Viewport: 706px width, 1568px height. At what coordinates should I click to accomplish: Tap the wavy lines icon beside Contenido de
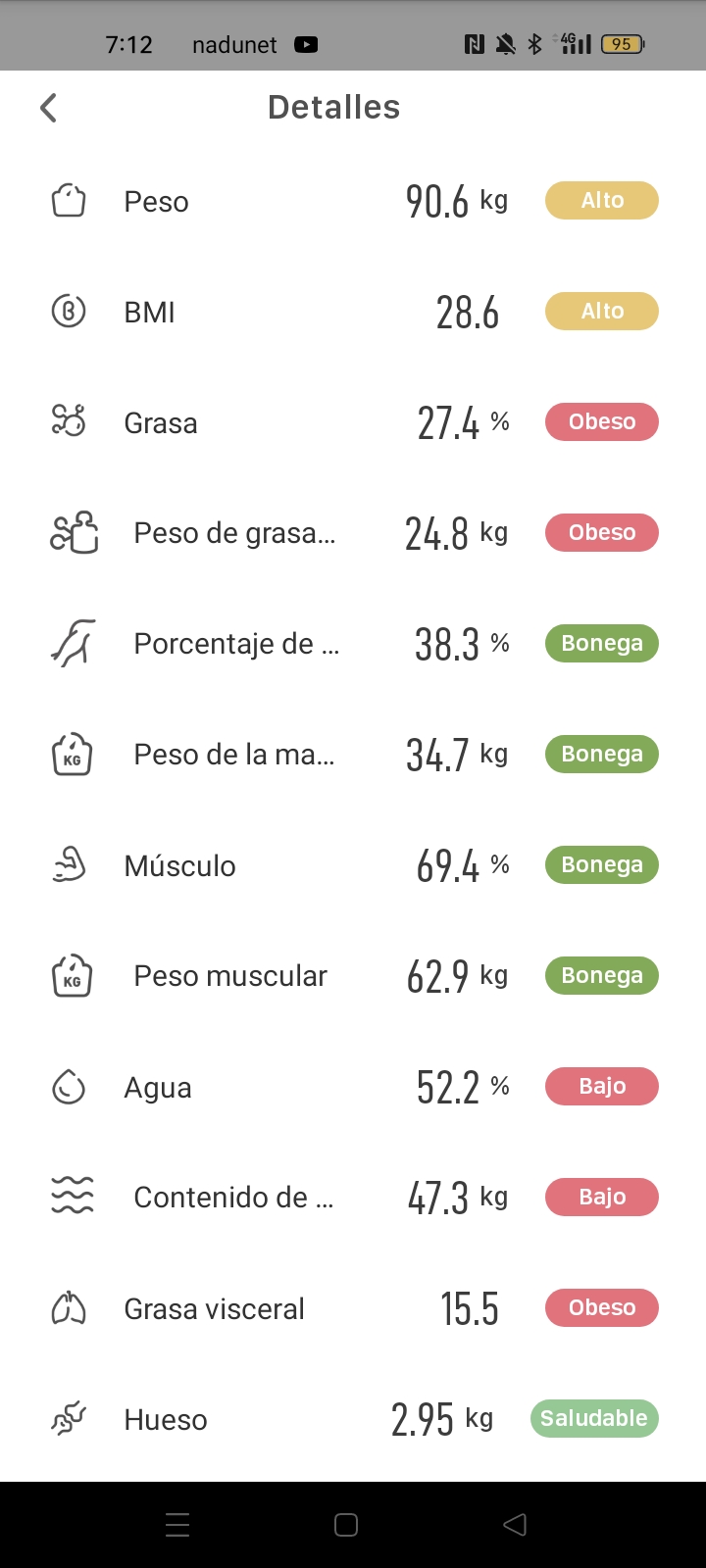coord(73,1197)
